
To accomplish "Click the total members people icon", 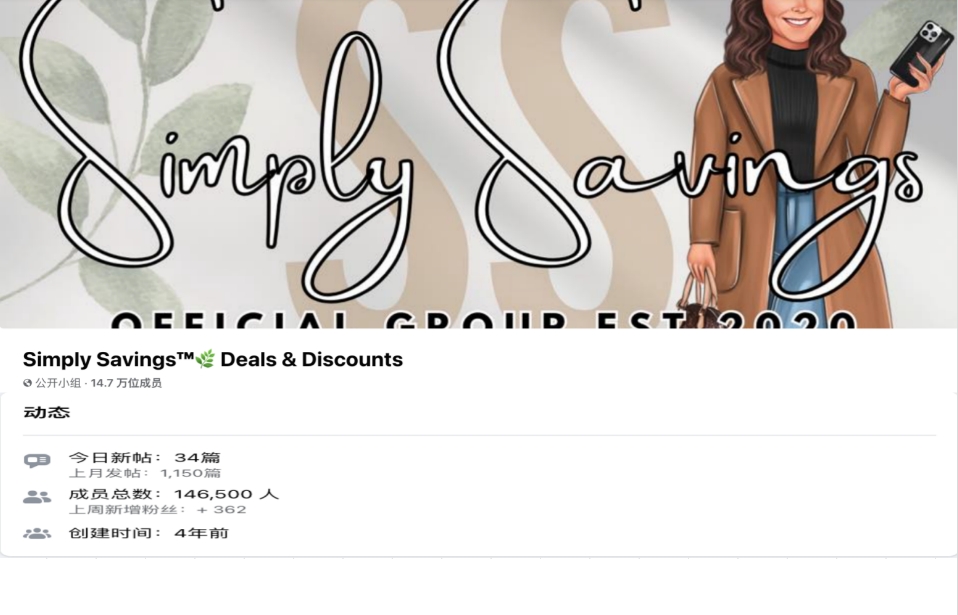I will tap(37, 497).
